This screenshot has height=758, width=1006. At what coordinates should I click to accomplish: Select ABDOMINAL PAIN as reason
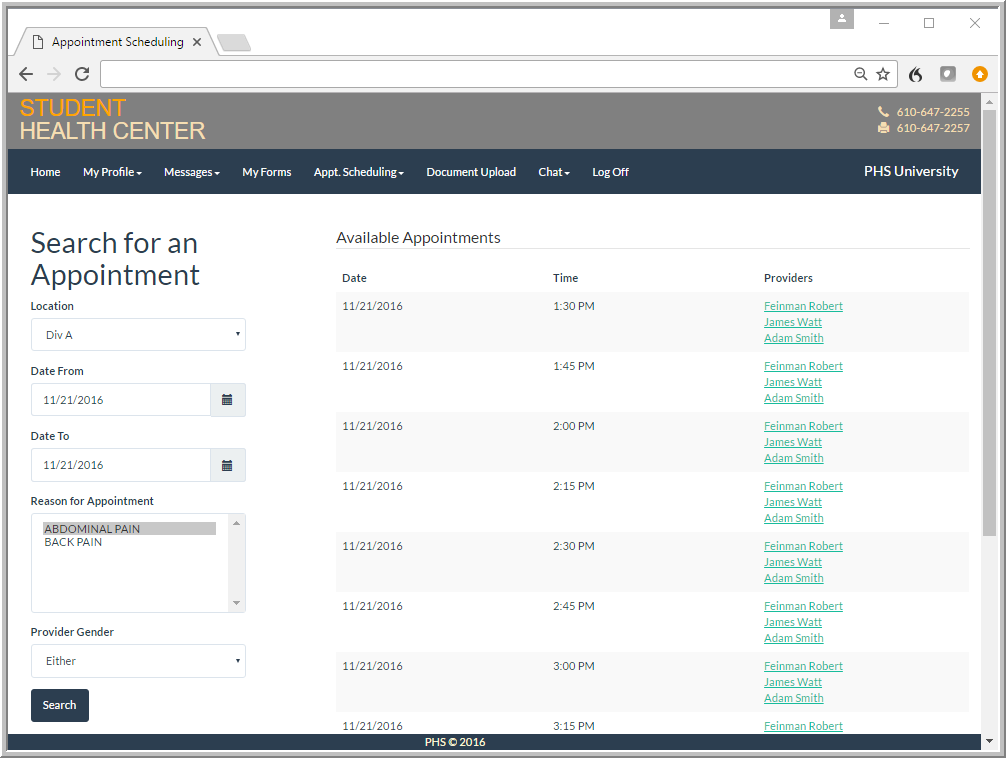pos(129,529)
